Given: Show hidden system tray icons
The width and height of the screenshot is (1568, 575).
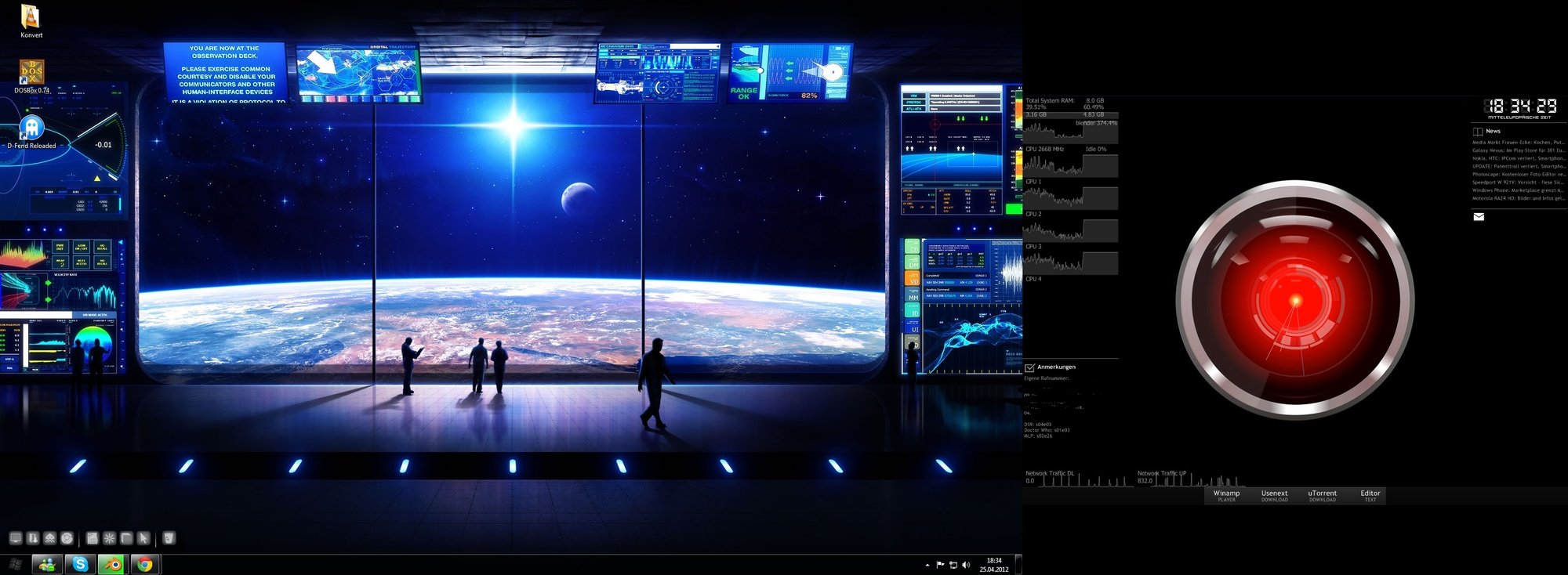Looking at the screenshot, I should click(x=927, y=565).
